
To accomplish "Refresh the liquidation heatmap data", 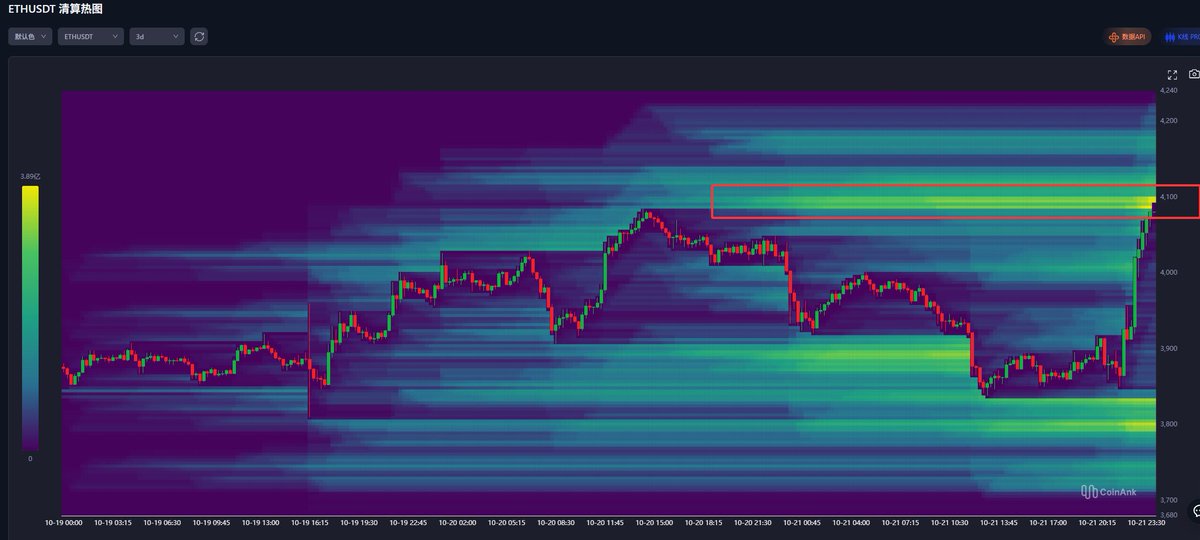I will tap(199, 36).
